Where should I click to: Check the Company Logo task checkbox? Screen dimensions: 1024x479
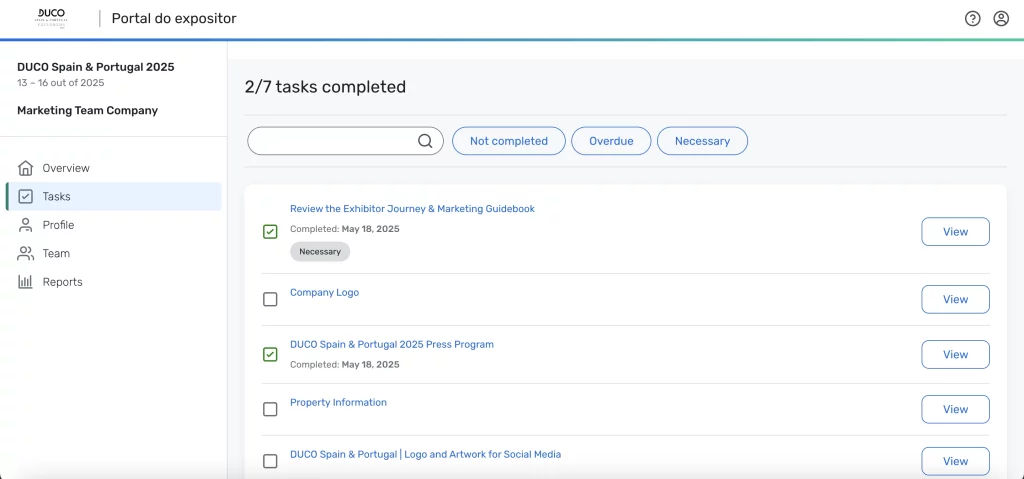tap(270, 299)
